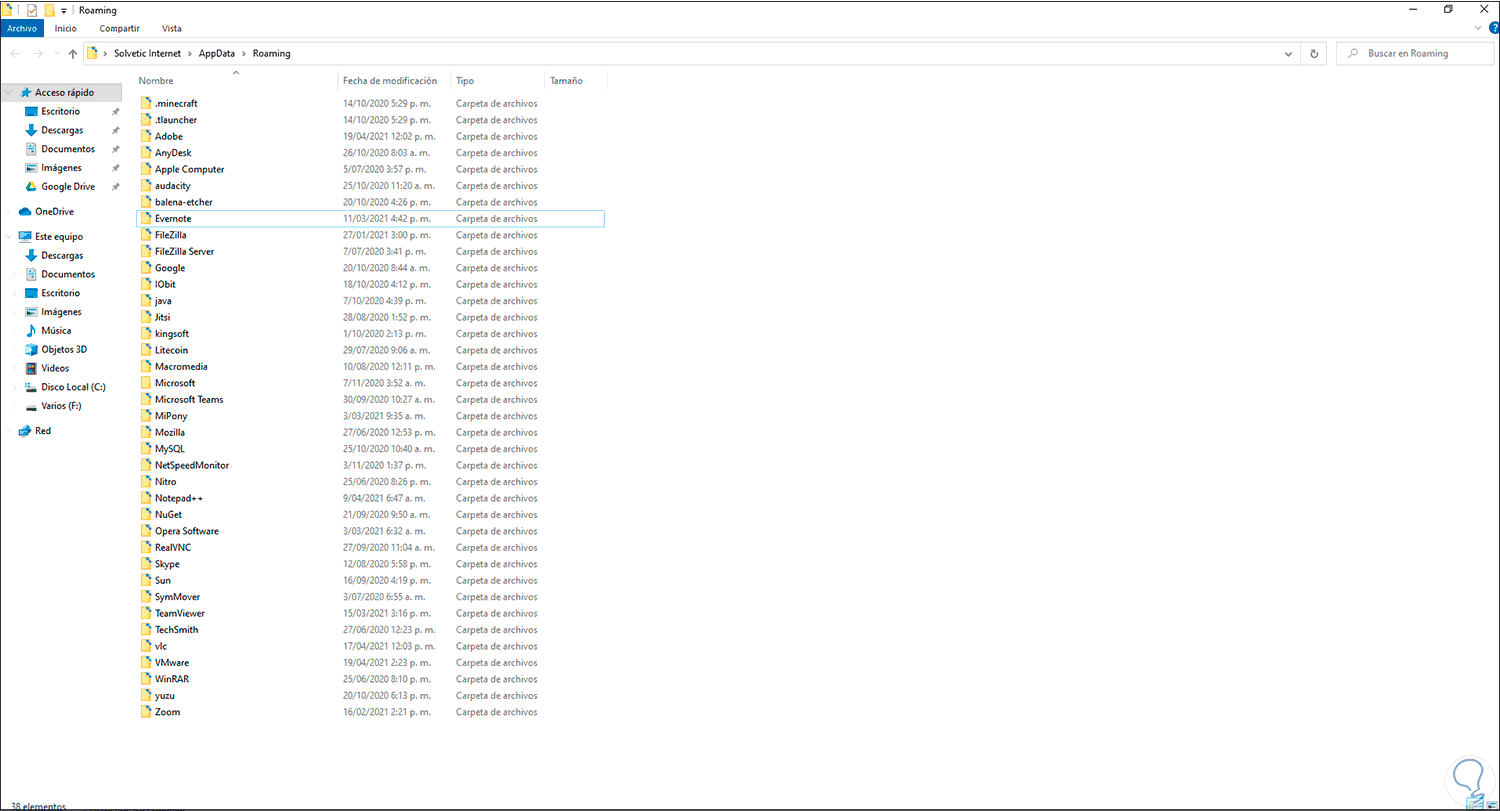Open Documentos under Acceso rápido
1500x811 pixels.
(68, 149)
